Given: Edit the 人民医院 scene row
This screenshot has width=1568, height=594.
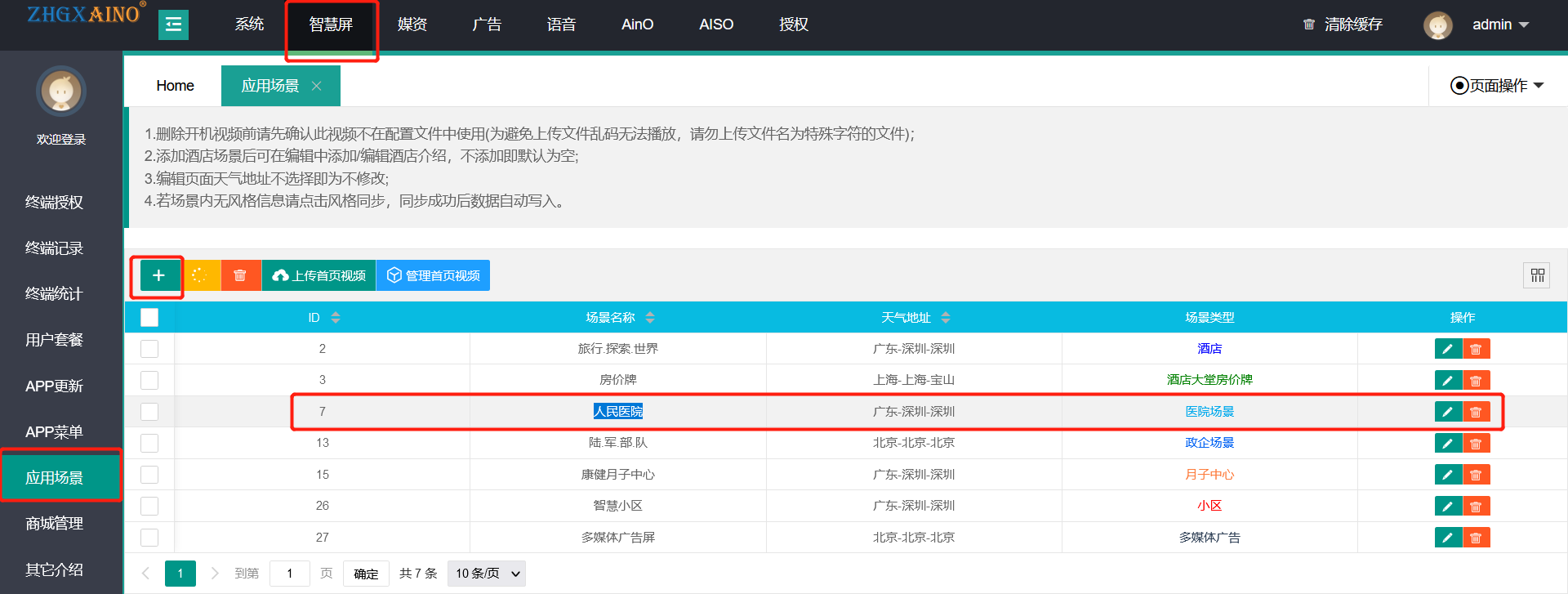Looking at the screenshot, I should [1447, 412].
